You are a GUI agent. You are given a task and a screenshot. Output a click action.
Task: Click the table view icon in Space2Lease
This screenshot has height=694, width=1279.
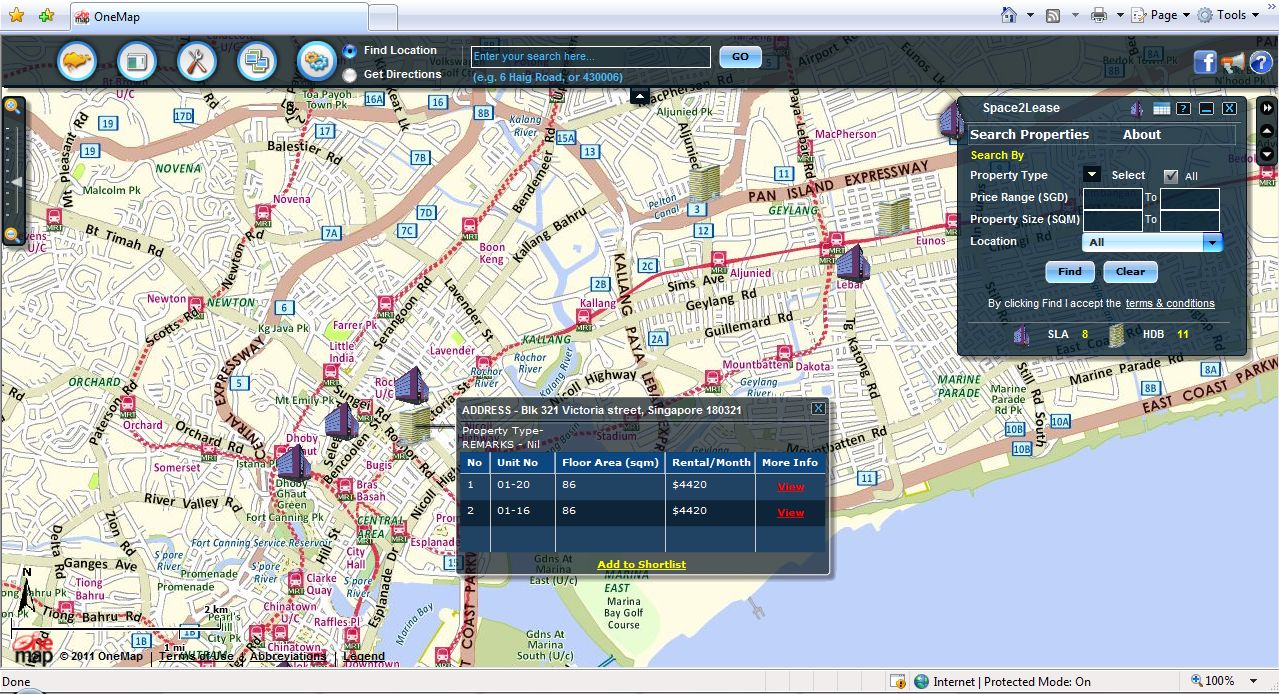[1161, 109]
